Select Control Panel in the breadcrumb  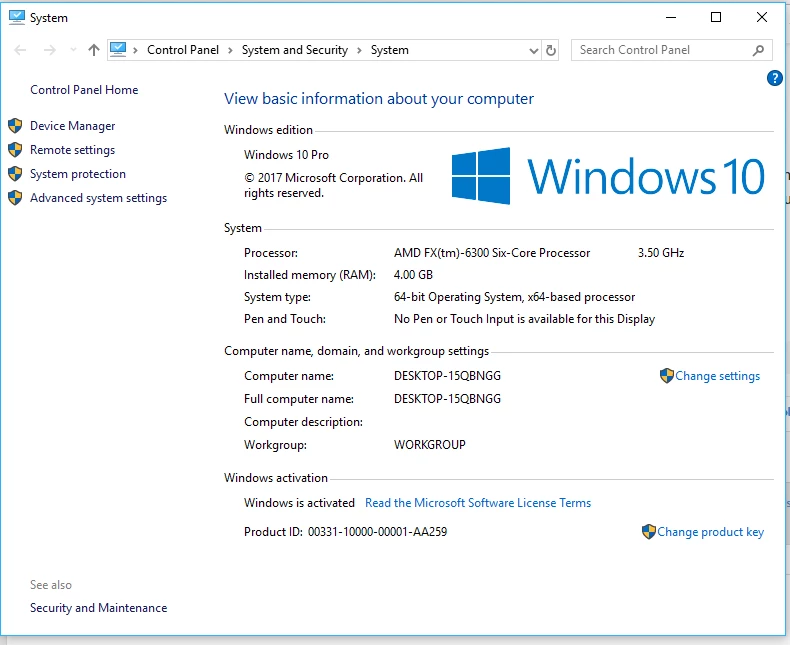point(183,50)
